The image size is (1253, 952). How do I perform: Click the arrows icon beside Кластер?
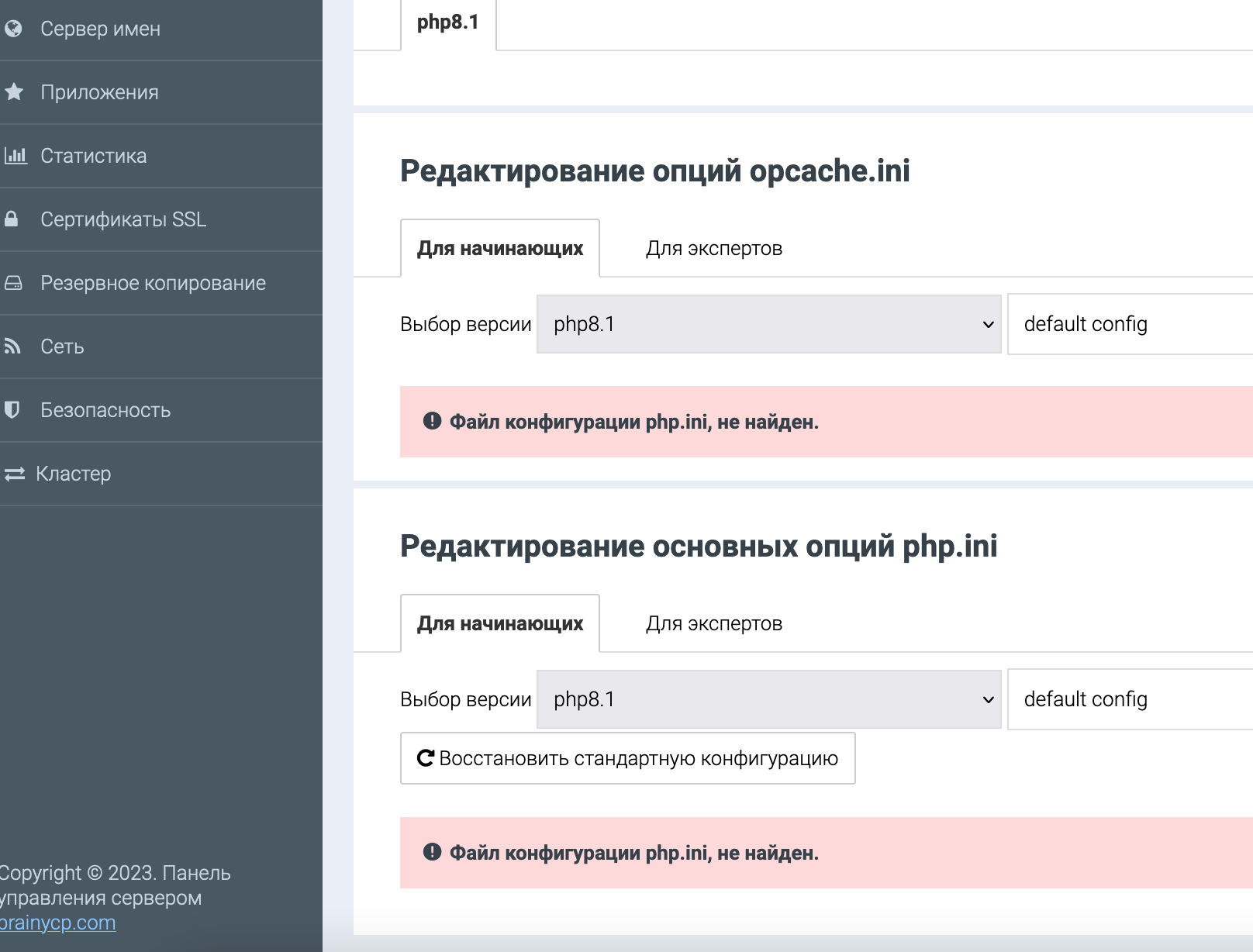click(13, 474)
